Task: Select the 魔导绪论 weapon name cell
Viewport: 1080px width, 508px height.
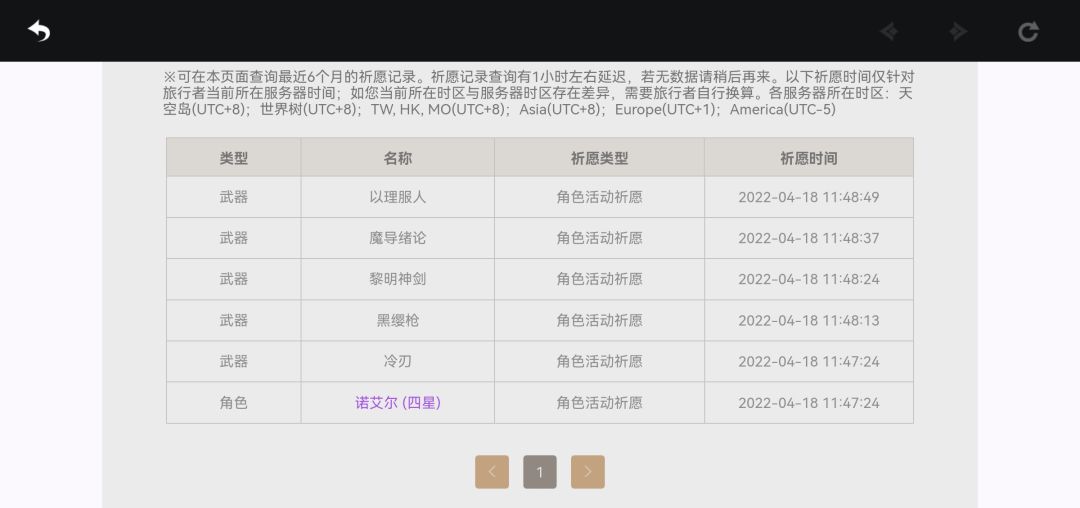Action: (x=397, y=238)
